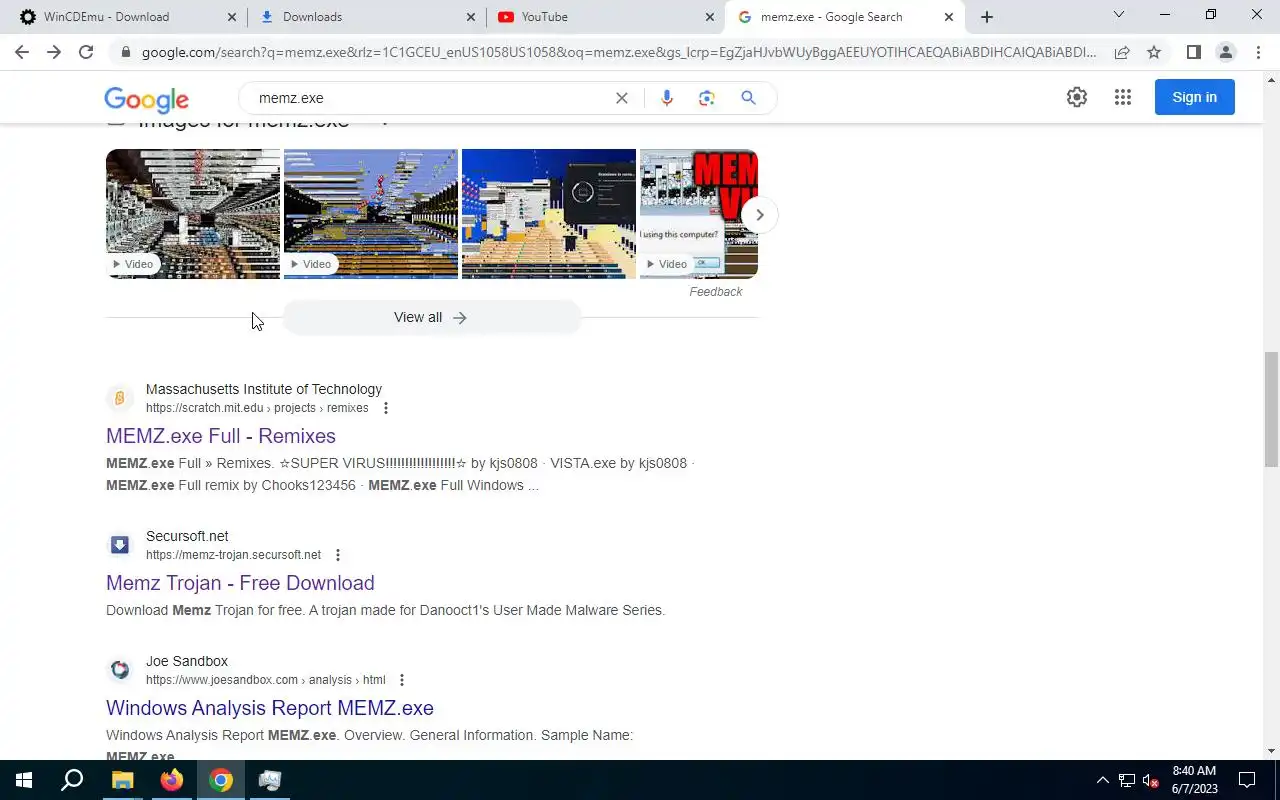Search by voice microphone icon
1280x800 pixels.
point(667,98)
